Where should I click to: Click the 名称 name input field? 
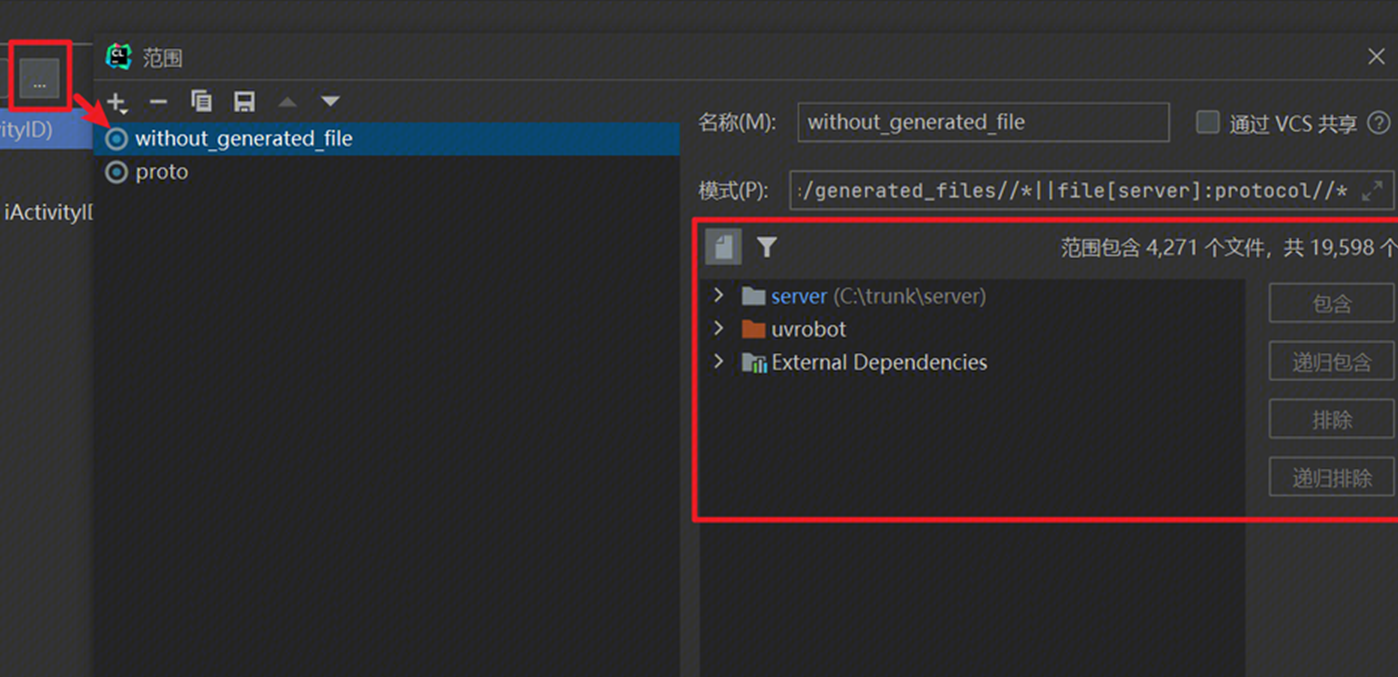pos(982,123)
